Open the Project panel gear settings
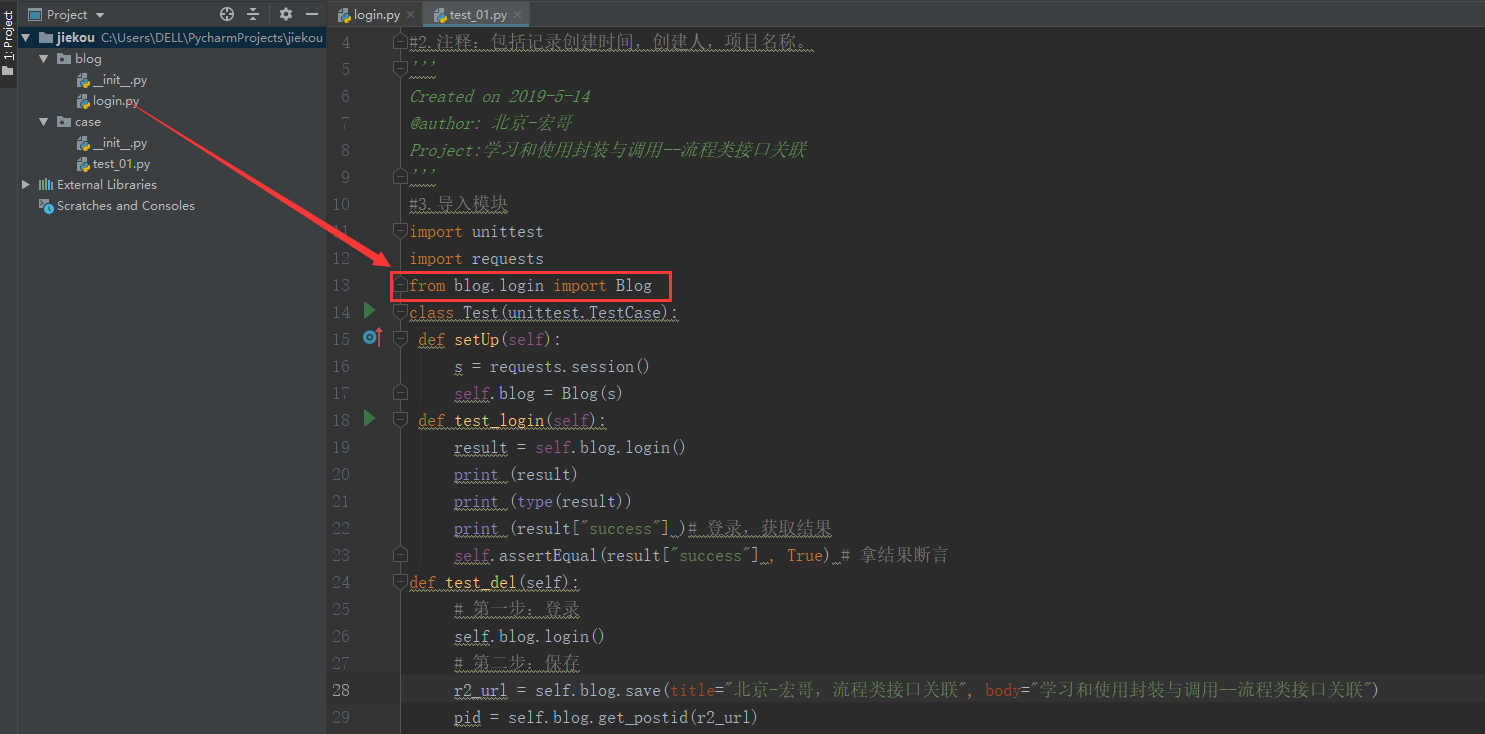Viewport: 1485px width, 734px height. point(286,14)
